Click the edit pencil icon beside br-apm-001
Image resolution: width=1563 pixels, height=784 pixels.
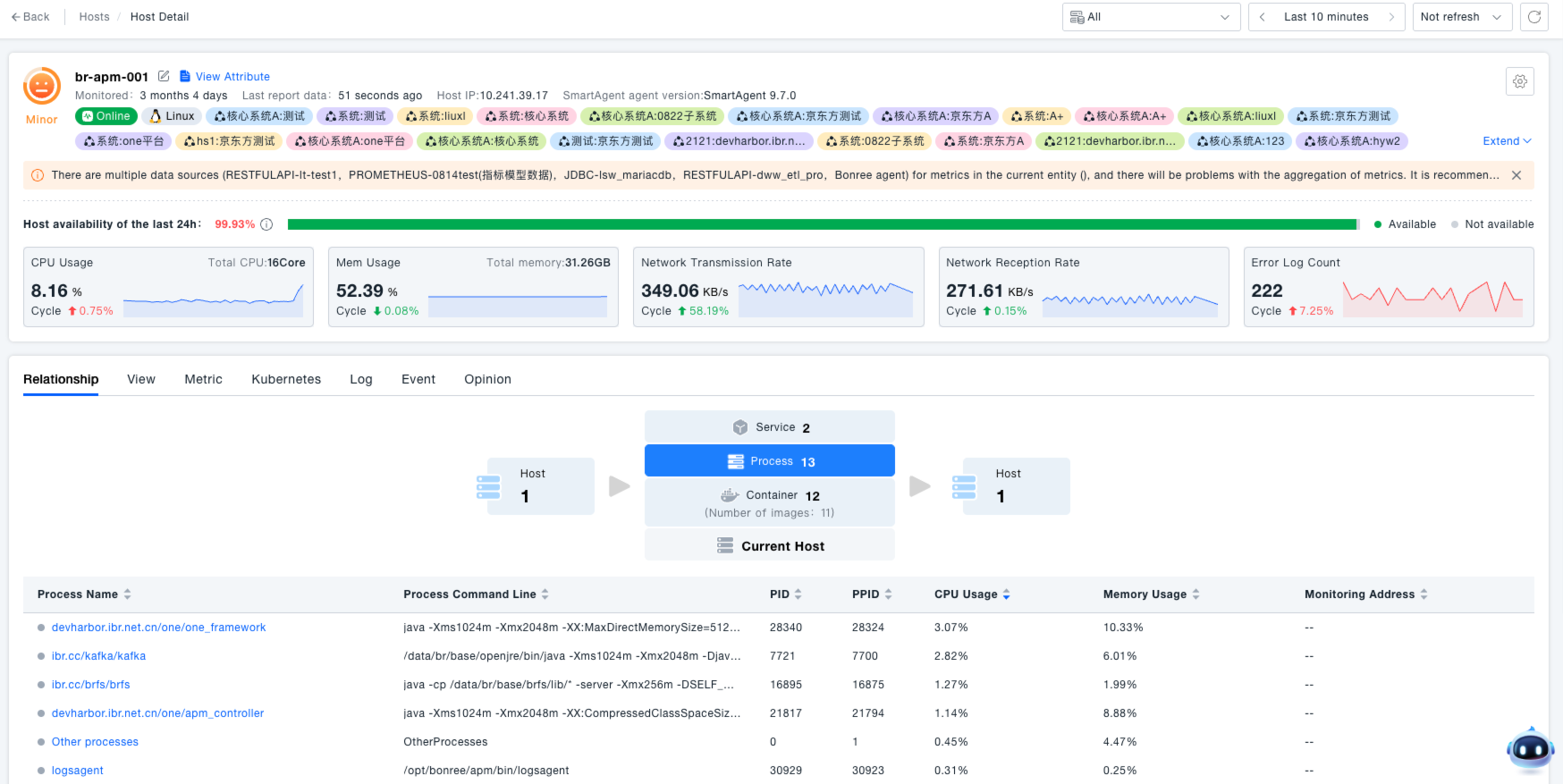[x=164, y=76]
